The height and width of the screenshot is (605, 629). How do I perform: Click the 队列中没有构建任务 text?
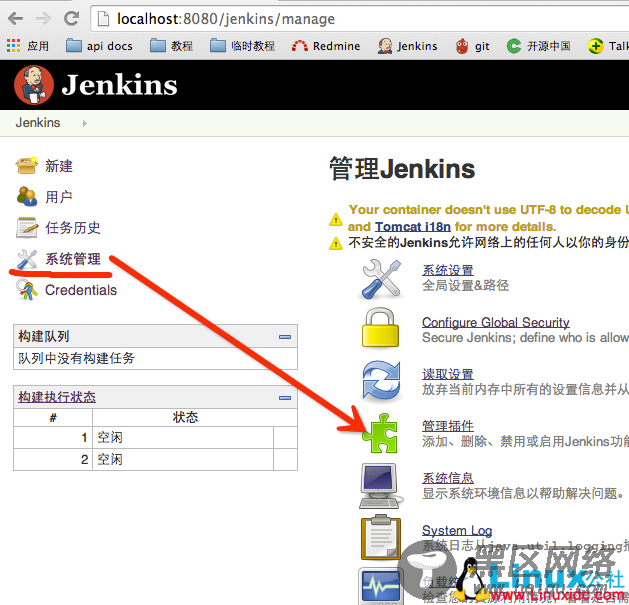coord(76,358)
